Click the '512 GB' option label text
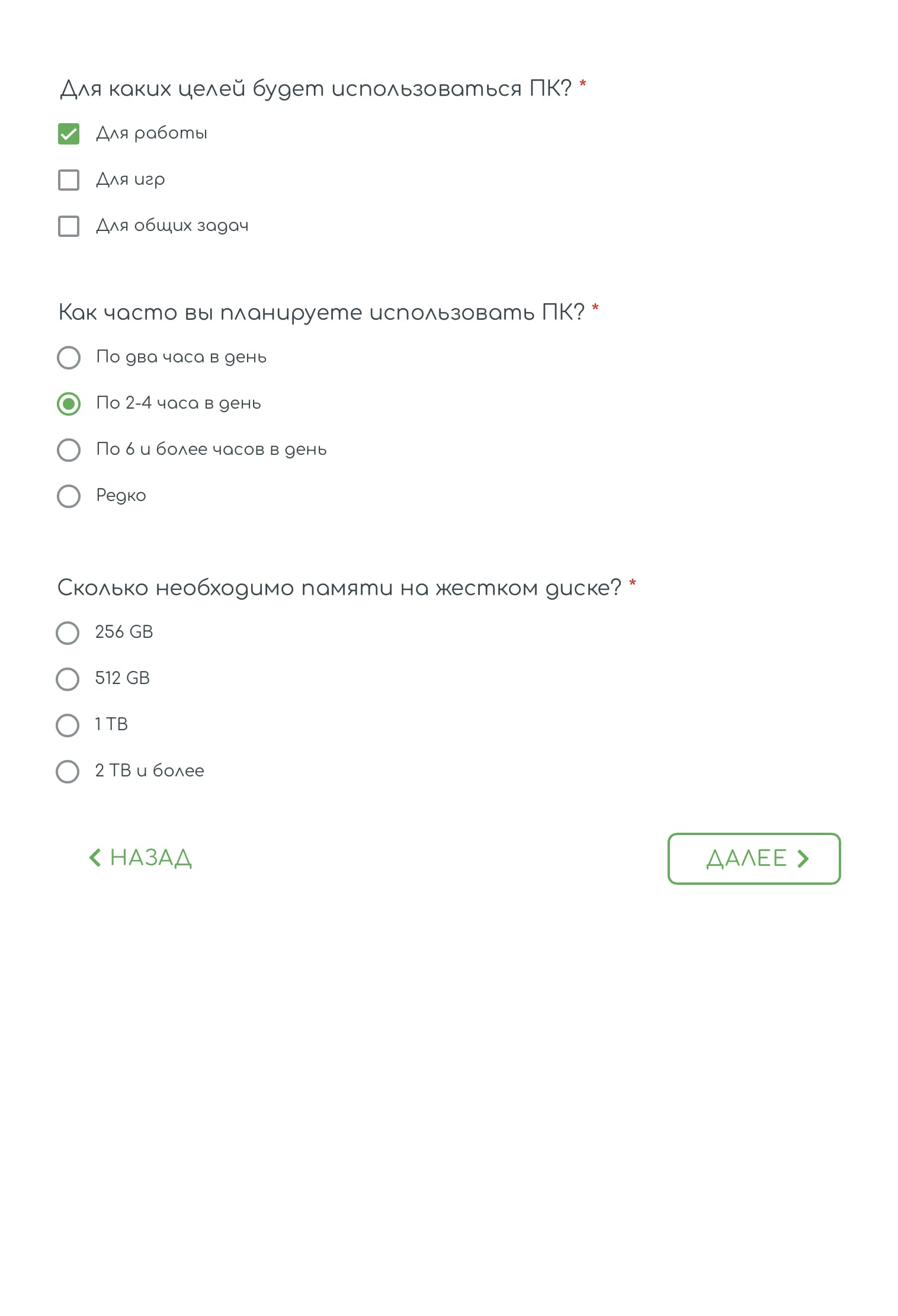This screenshot has width=898, height=1316. (x=123, y=679)
